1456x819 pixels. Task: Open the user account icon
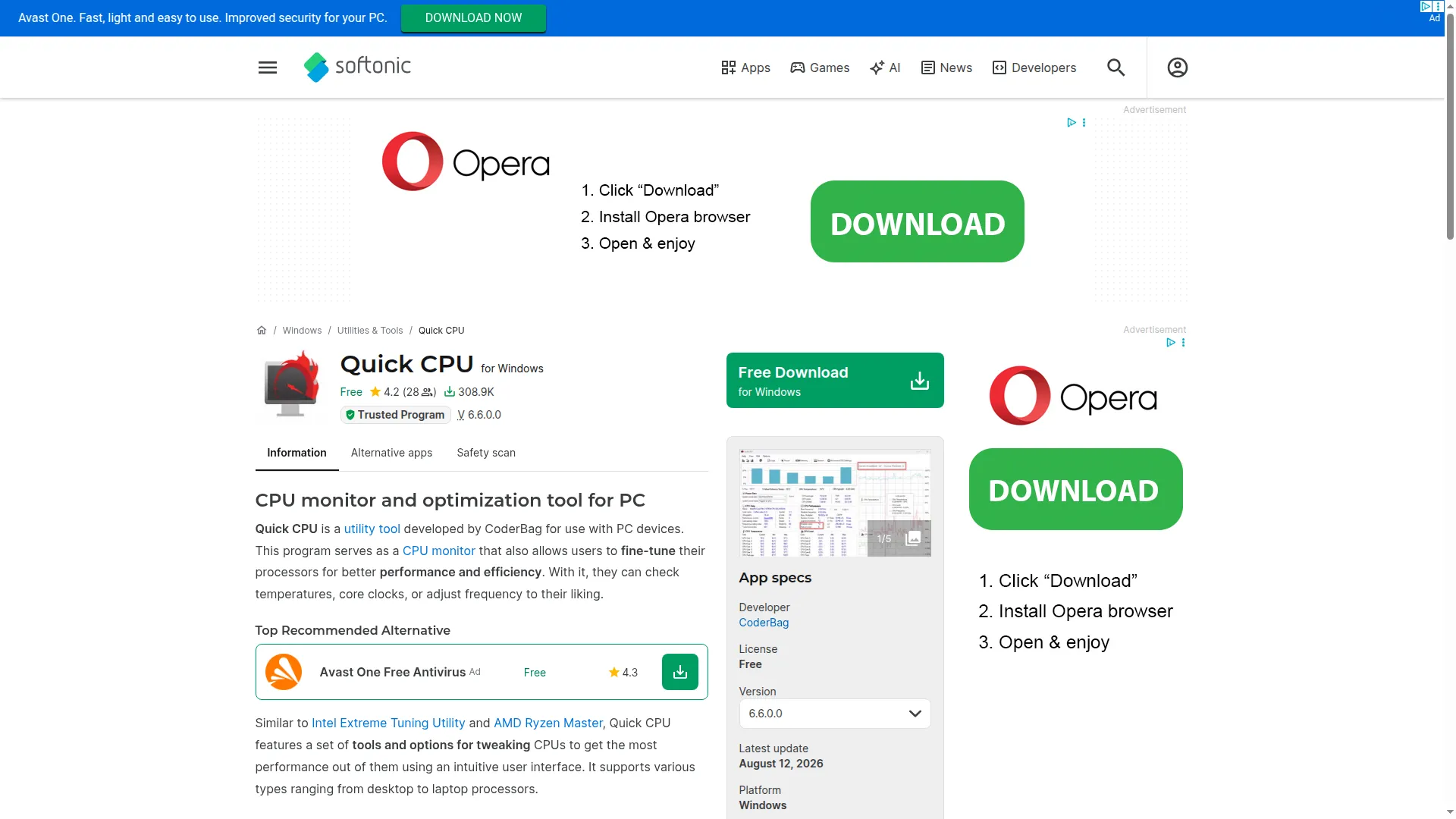1177,67
